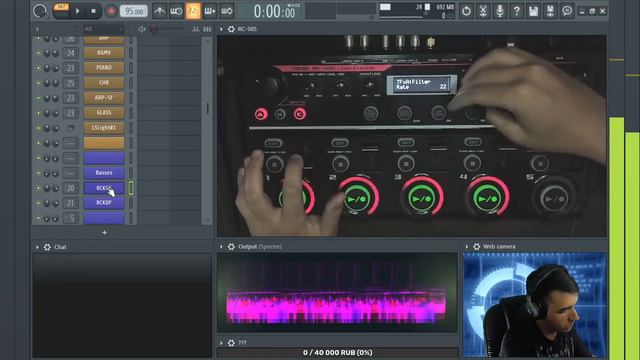Click the '???' panel gear icon
This screenshot has height=360, width=640.
pyautogui.click(x=231, y=342)
